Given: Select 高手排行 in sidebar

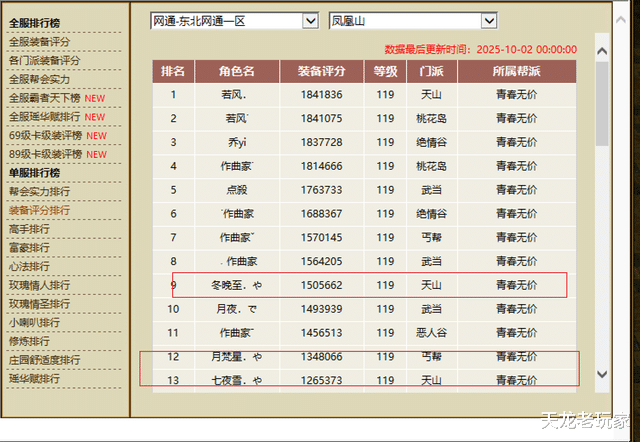Looking at the screenshot, I should tap(29, 229).
